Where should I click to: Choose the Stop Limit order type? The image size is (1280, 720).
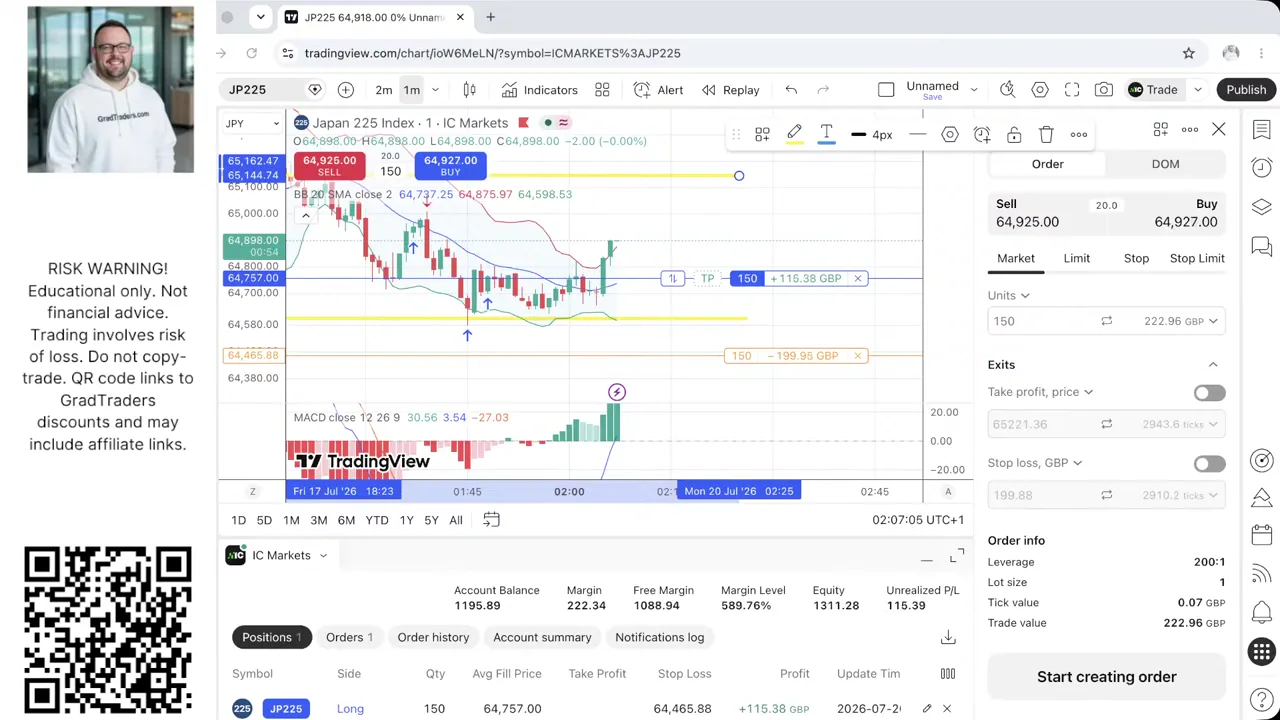[1197, 258]
